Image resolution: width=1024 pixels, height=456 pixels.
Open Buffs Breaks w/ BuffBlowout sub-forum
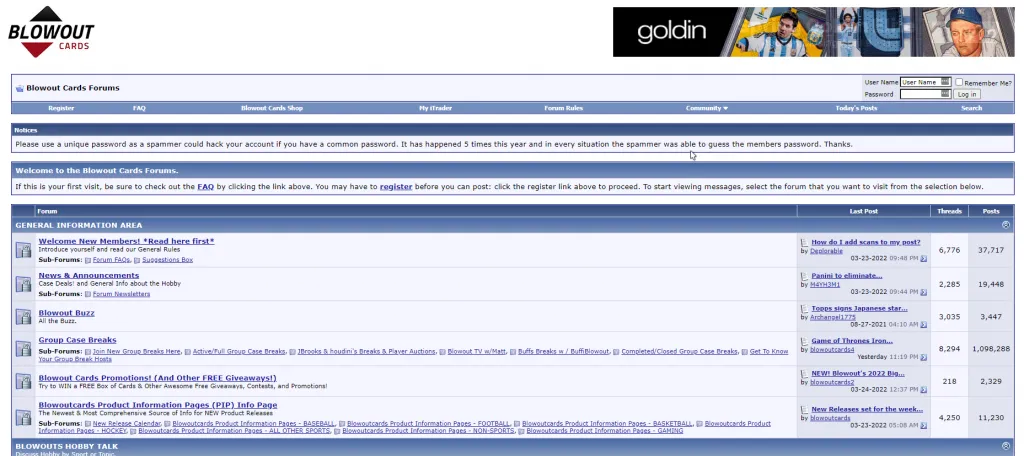563,351
